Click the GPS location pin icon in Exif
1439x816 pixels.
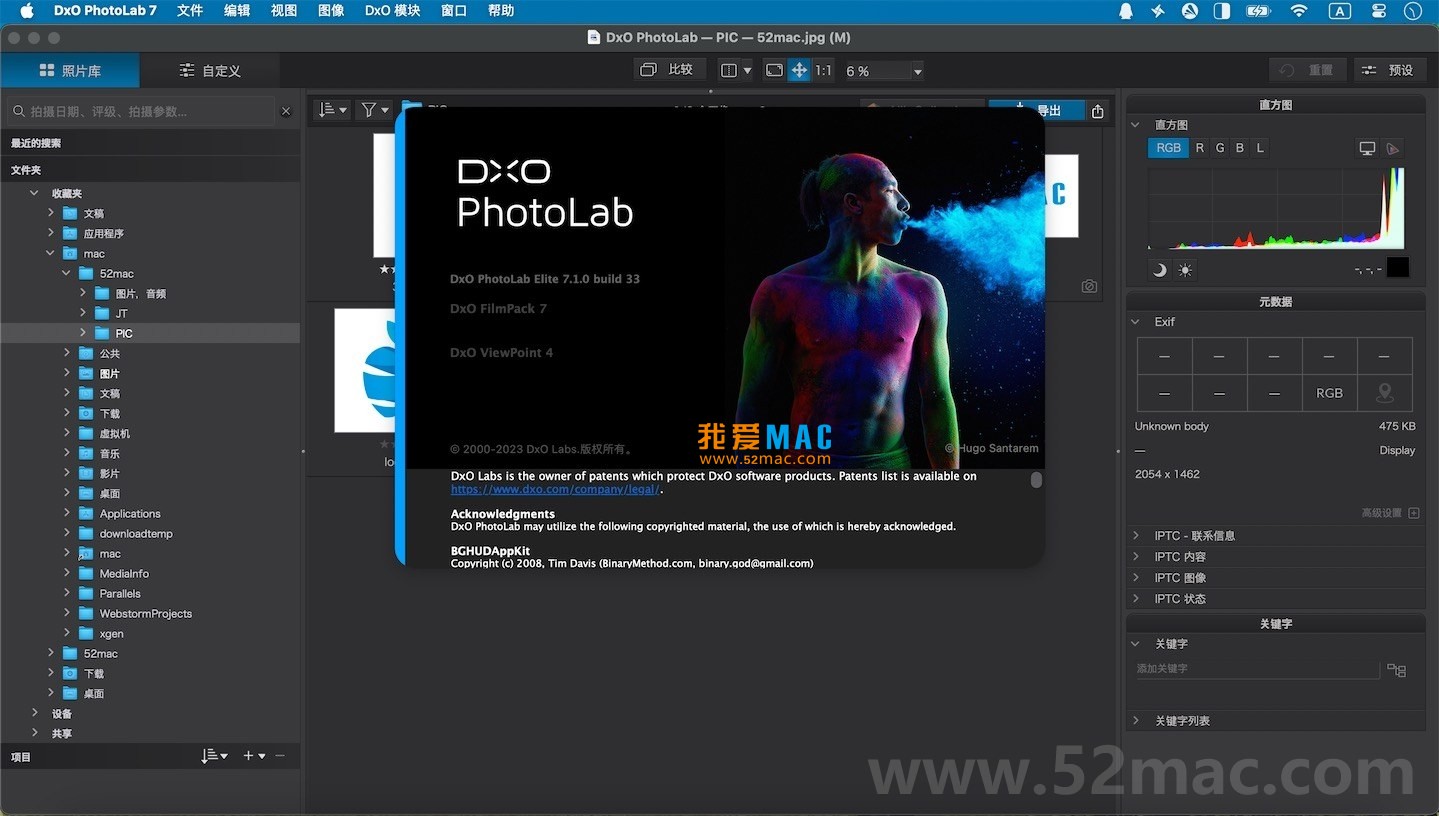(x=1385, y=393)
